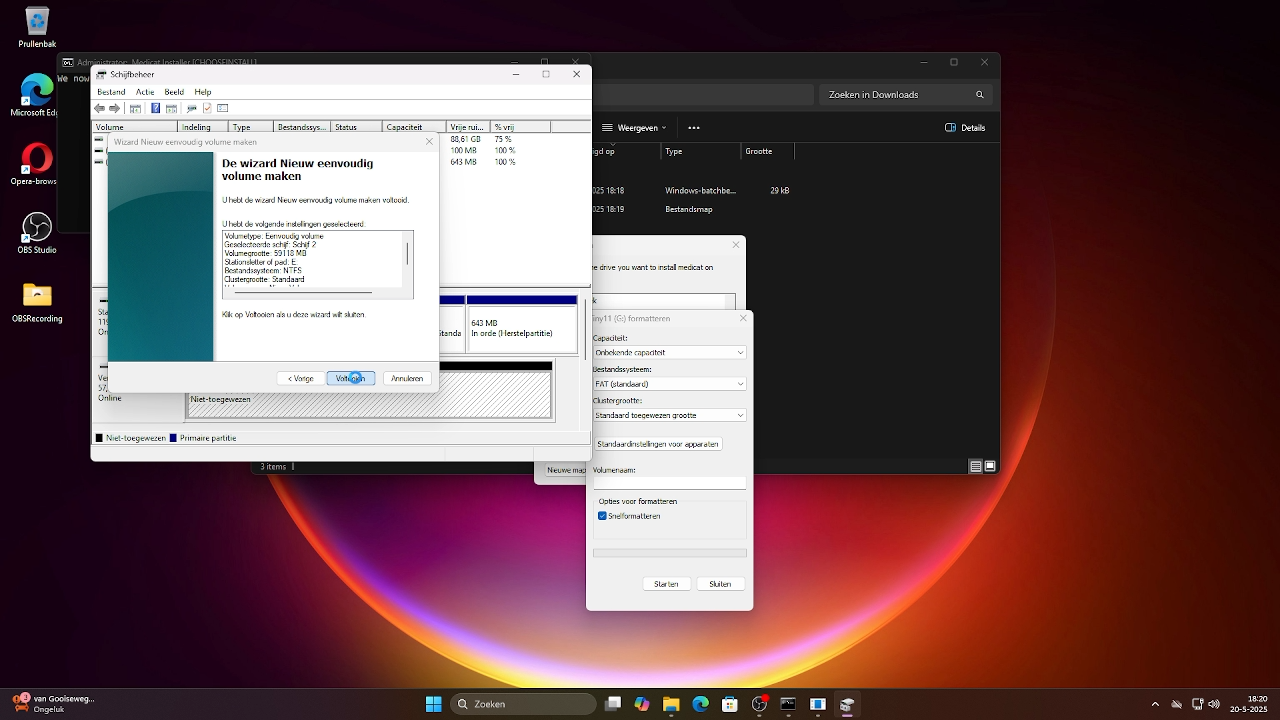The height and width of the screenshot is (720, 1280).
Task: Open Microsoft Store from the taskbar
Action: point(730,704)
